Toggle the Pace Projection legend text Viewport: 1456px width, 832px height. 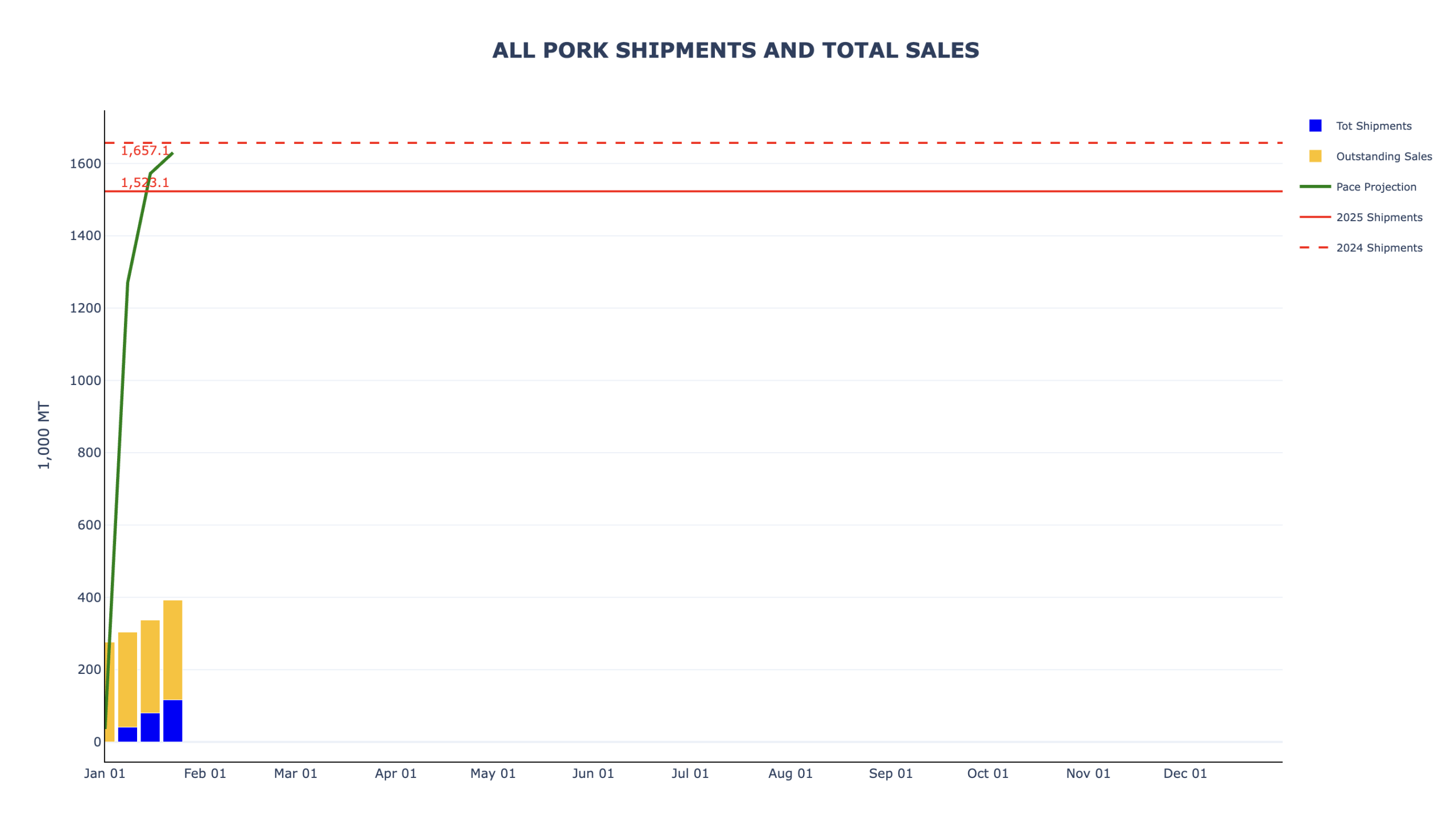pyautogui.click(x=1375, y=187)
